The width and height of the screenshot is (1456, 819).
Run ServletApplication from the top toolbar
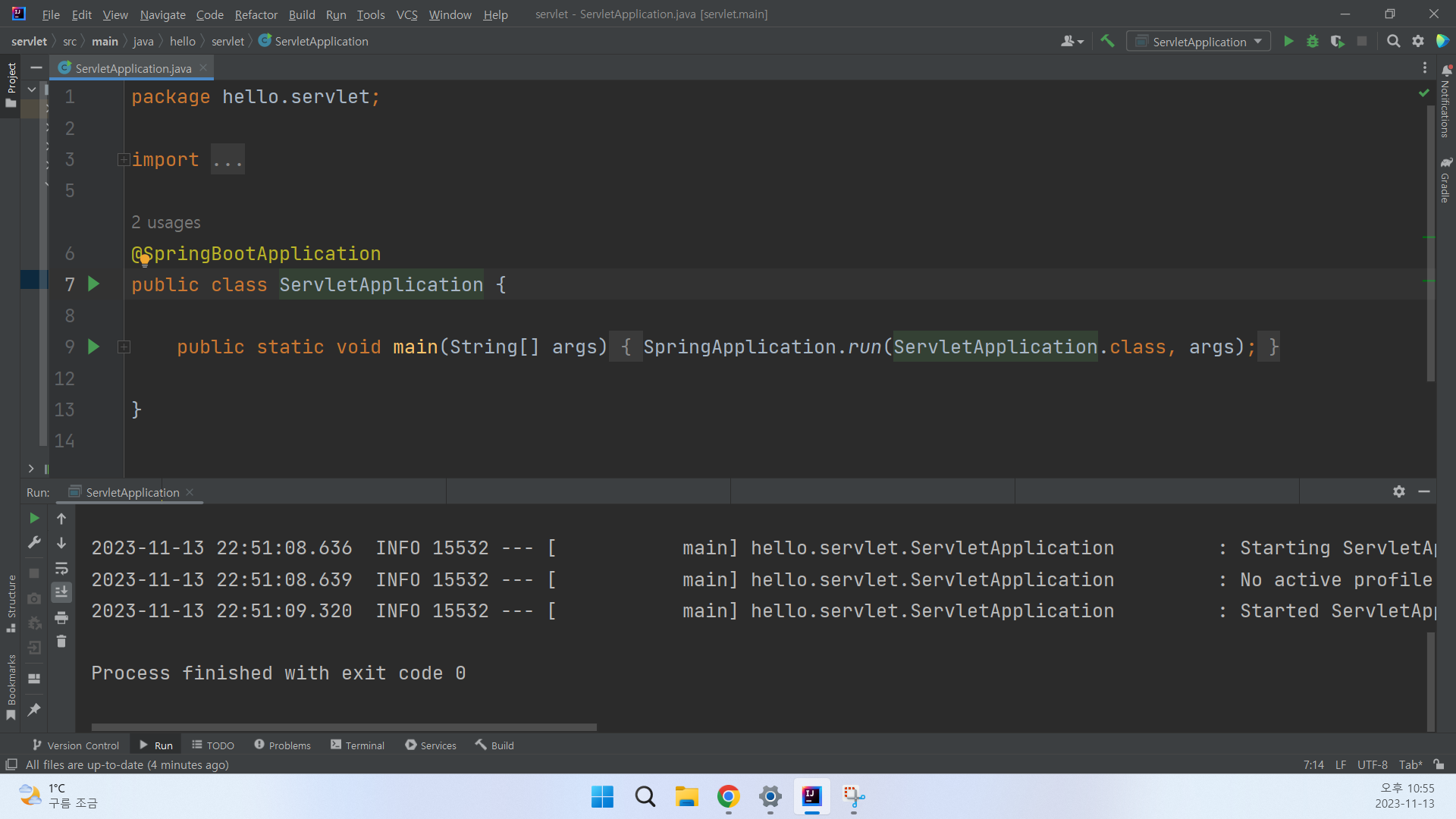tap(1288, 42)
